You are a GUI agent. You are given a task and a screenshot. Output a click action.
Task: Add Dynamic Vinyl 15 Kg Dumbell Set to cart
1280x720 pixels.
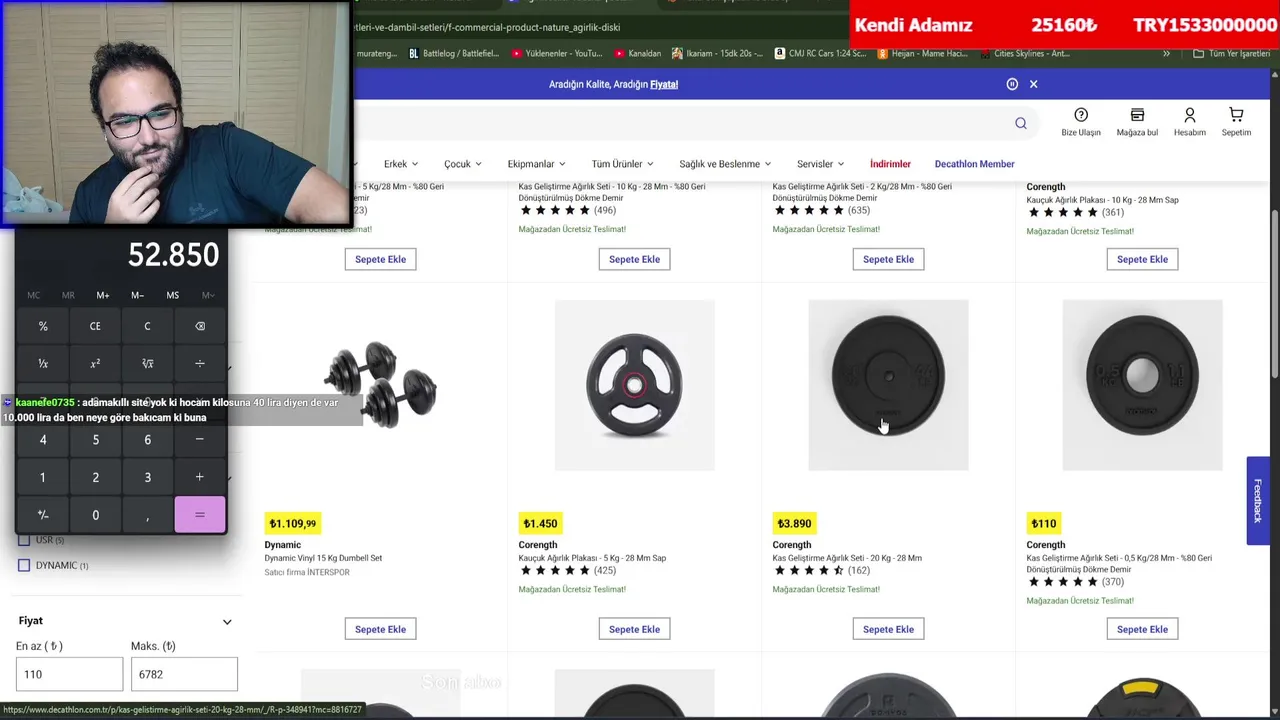click(x=380, y=629)
